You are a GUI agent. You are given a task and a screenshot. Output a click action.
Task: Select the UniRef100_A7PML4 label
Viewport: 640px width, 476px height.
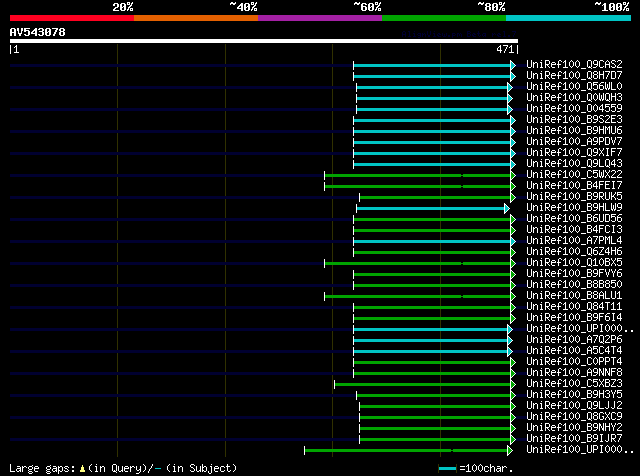574,240
